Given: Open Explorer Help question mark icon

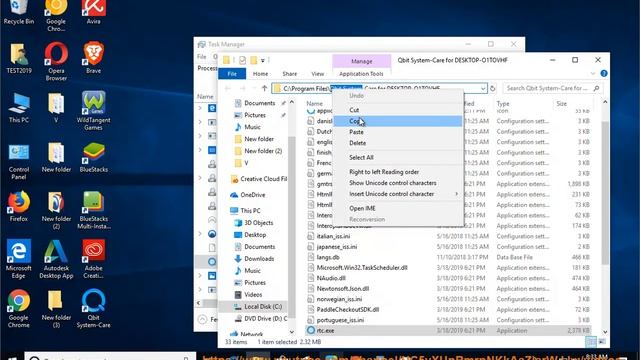Looking at the screenshot, I should (x=604, y=73).
